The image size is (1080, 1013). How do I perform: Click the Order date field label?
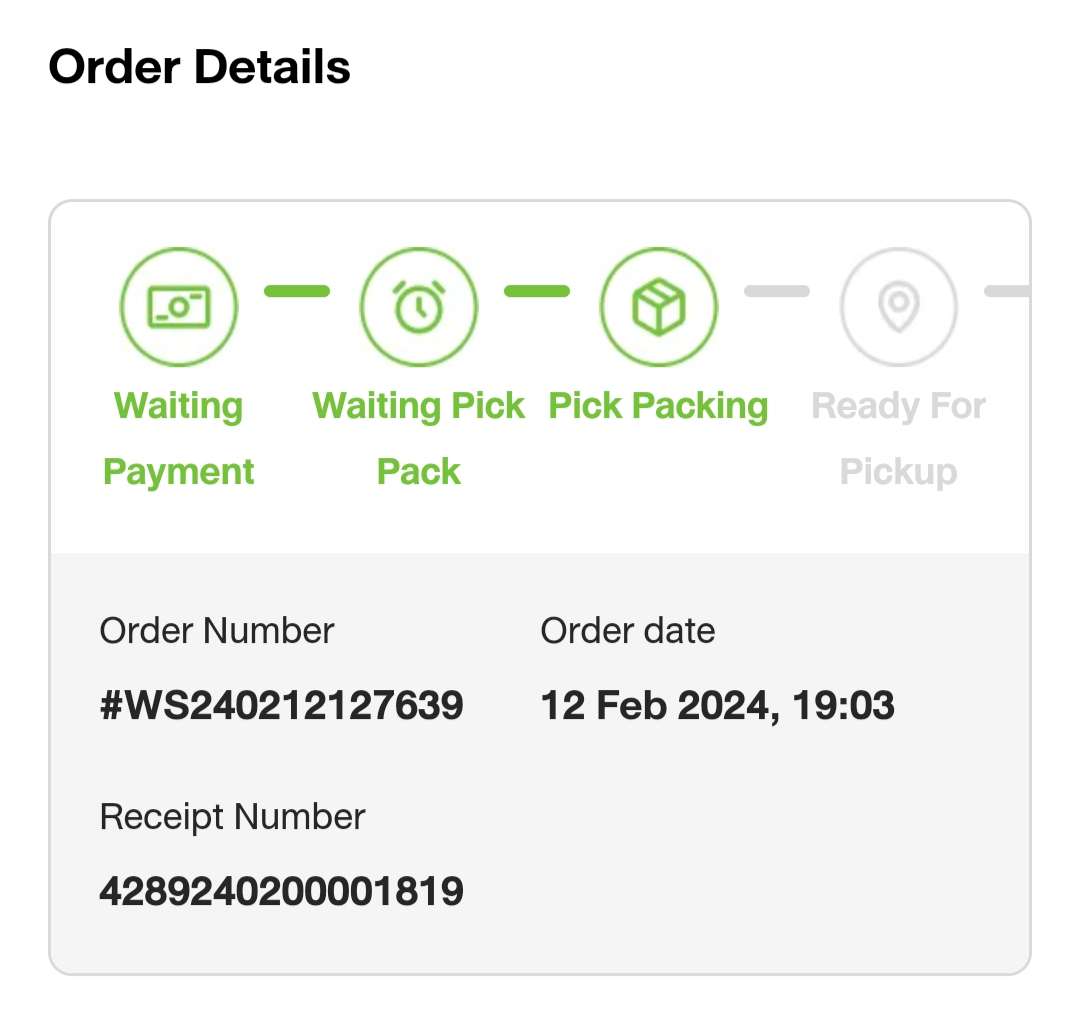(627, 631)
